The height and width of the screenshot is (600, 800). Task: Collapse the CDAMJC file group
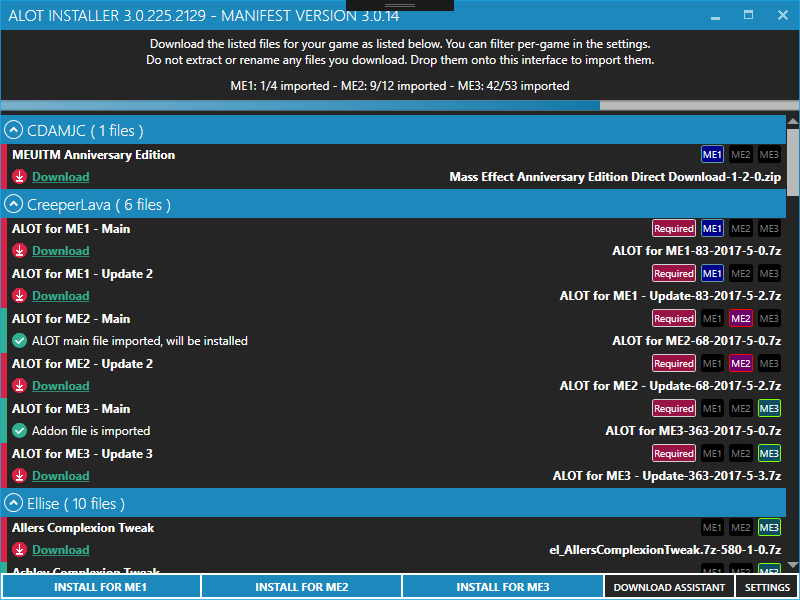pyautogui.click(x=14, y=130)
